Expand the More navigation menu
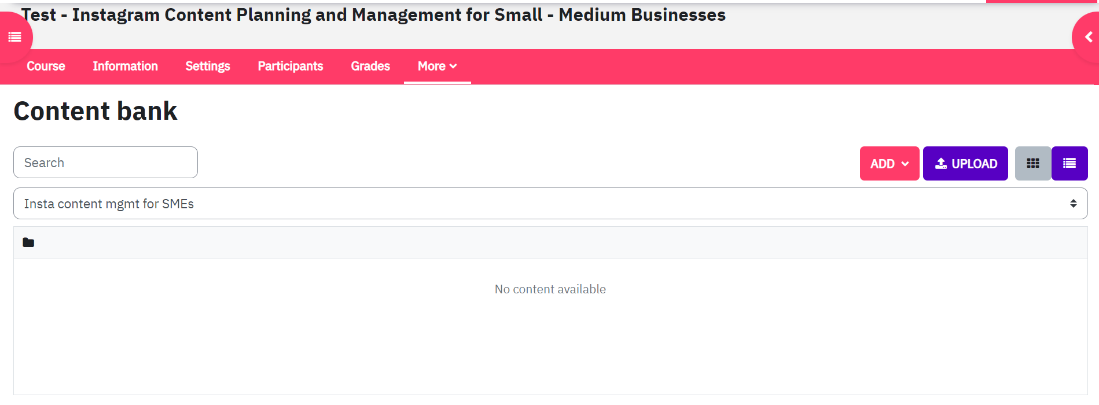Screen dimensions: 1099x405 pyautogui.click(x=437, y=67)
